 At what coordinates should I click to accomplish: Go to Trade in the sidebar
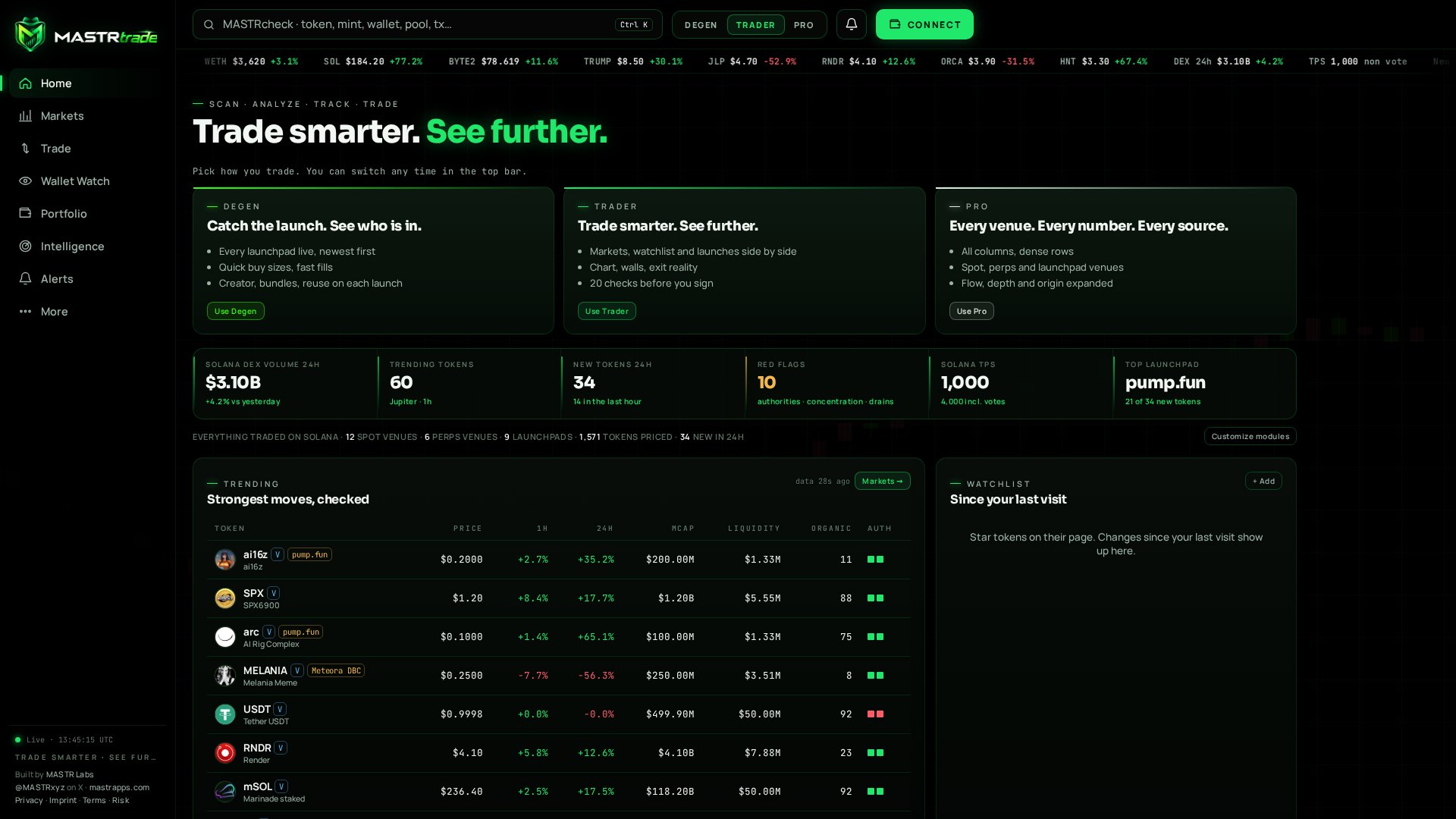(88, 149)
